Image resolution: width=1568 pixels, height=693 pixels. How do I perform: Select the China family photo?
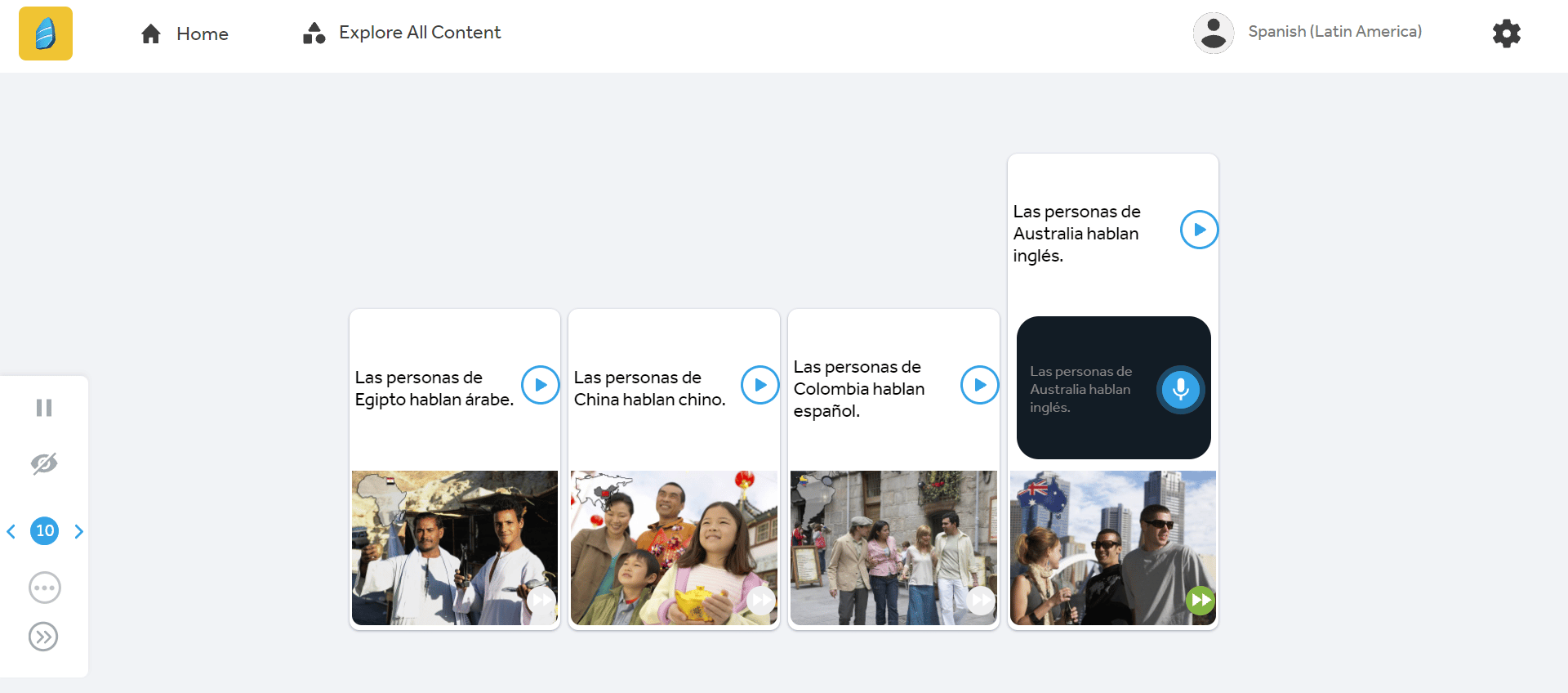tap(674, 548)
